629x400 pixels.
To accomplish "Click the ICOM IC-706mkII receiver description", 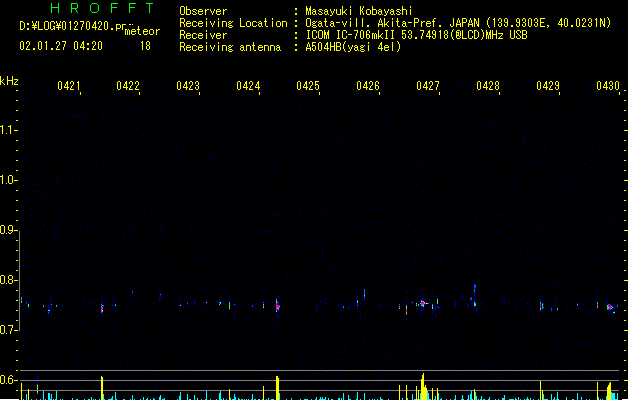I will [416, 35].
